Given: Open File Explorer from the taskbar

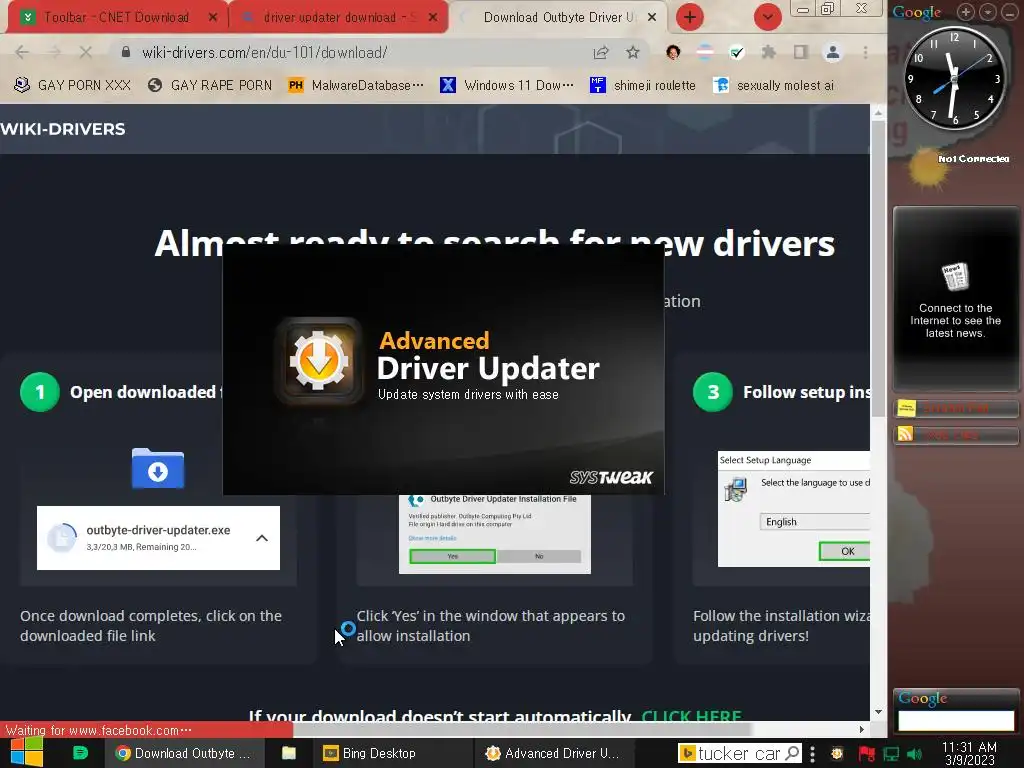Looking at the screenshot, I should [x=289, y=753].
